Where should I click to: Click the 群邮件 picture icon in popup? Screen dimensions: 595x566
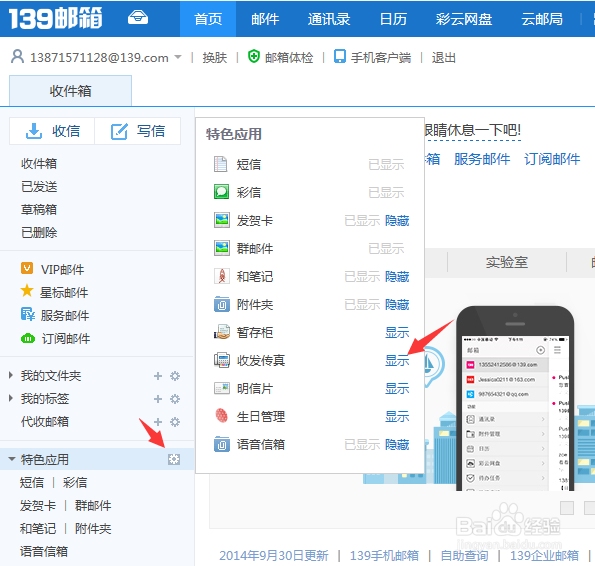(222, 248)
